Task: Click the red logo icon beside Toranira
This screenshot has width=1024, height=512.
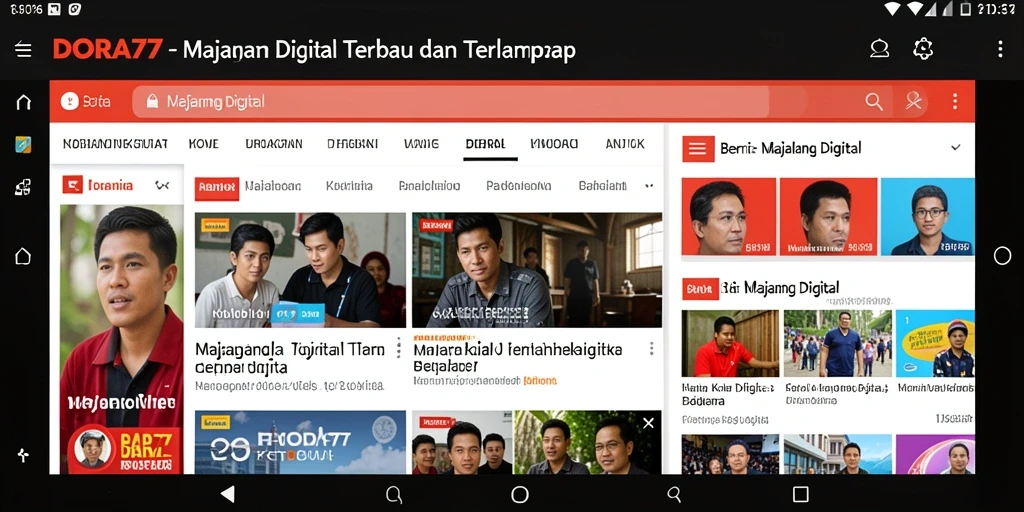Action: (72, 185)
